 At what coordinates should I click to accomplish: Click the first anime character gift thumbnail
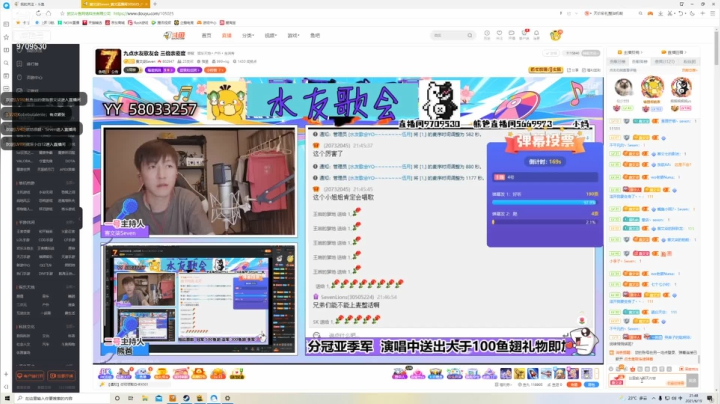tap(506, 374)
